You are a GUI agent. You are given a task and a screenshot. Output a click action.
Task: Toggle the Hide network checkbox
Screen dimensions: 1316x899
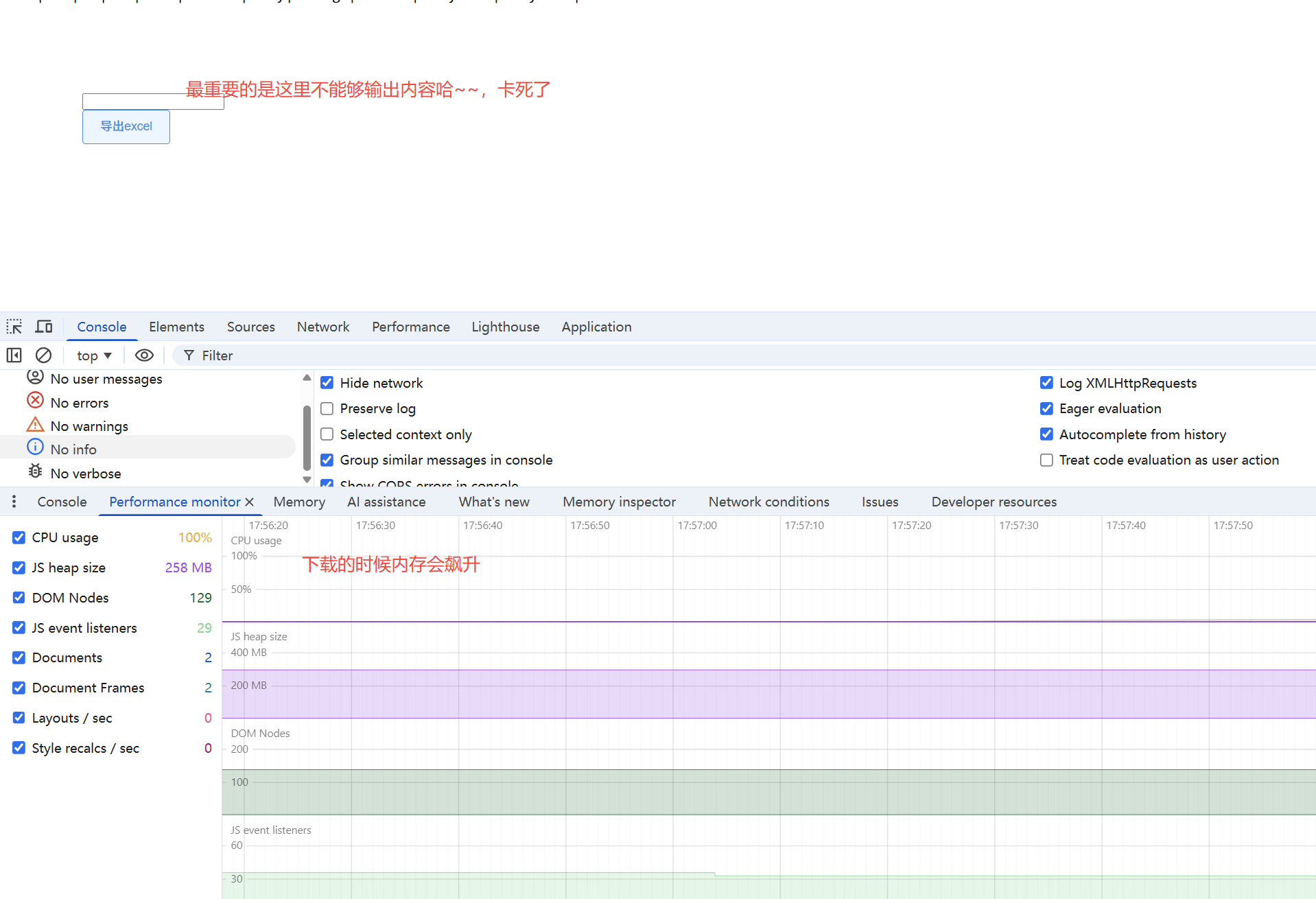pos(327,383)
